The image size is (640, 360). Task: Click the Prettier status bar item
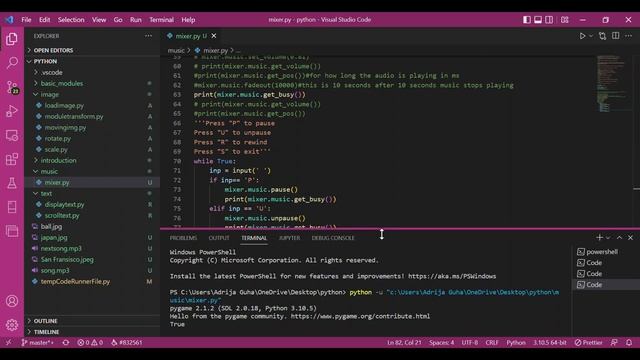pos(588,342)
